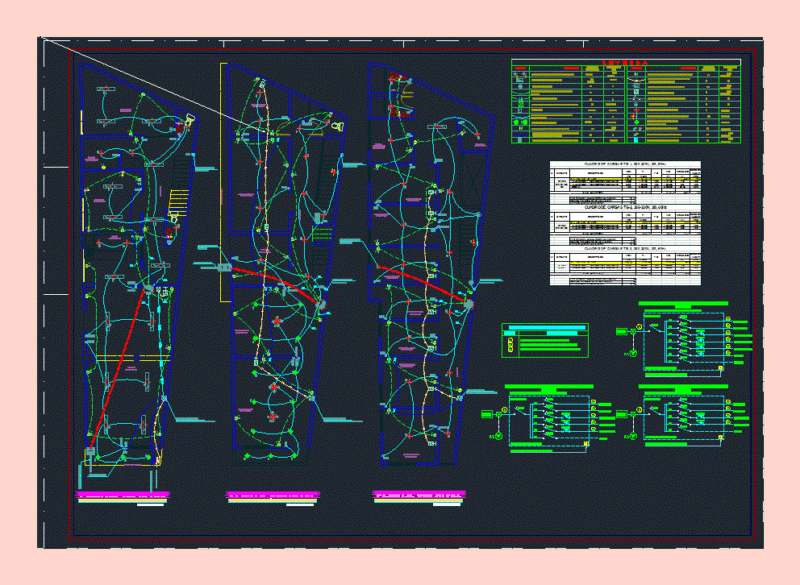Select the grounding circle symbol in the bottom-right single-line diagram
The image size is (800, 585).
(x=633, y=436)
